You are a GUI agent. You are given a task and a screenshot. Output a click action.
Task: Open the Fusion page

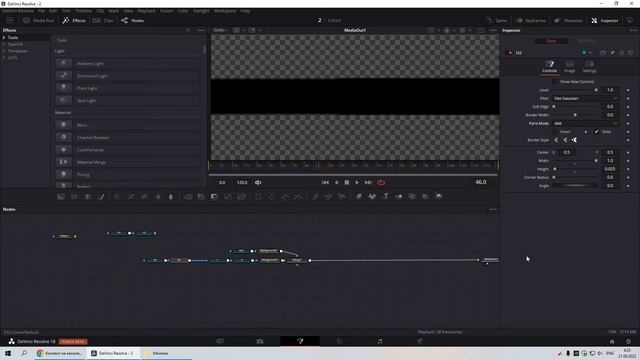pos(300,341)
